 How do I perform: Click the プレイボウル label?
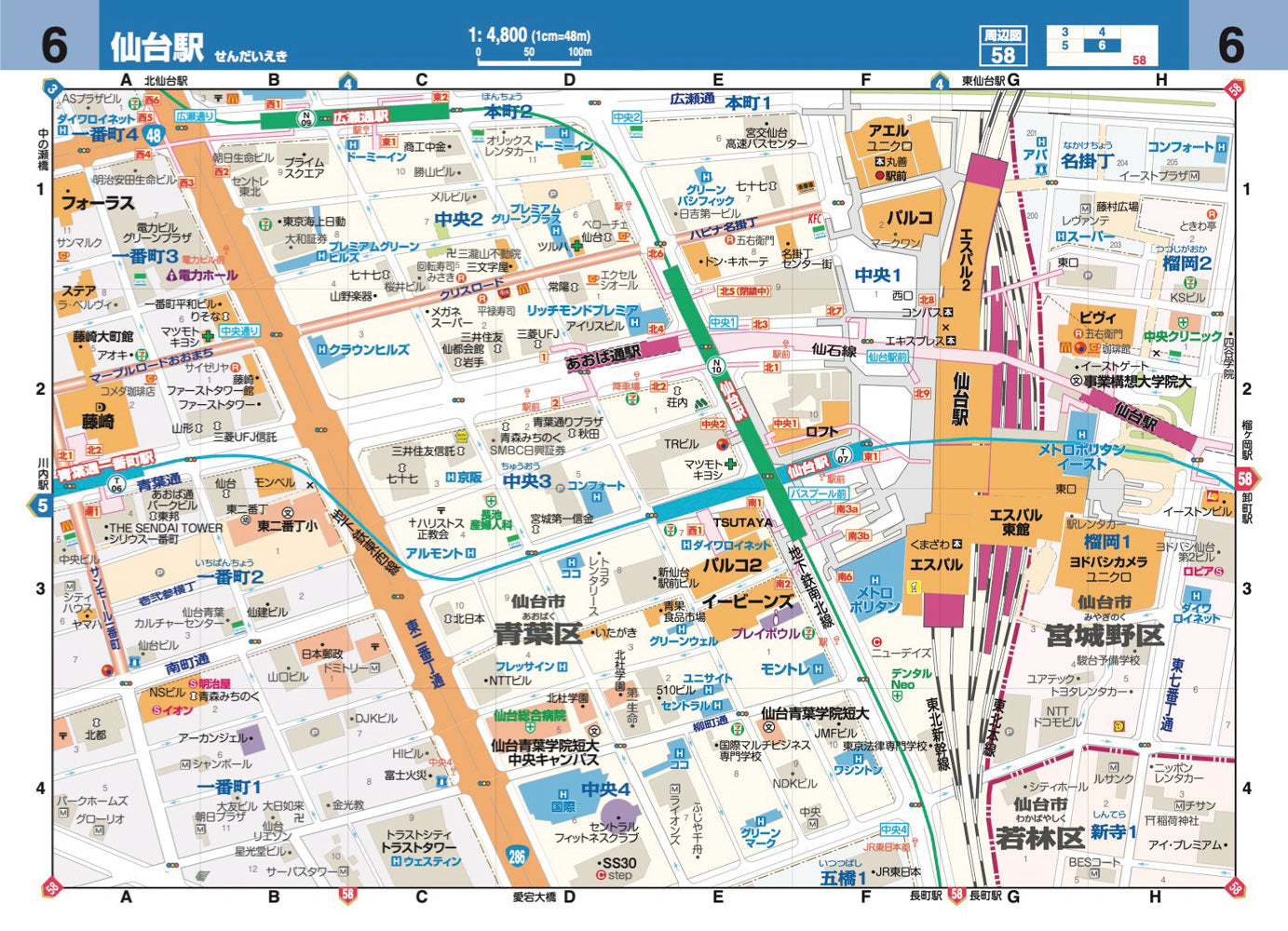pos(766,633)
